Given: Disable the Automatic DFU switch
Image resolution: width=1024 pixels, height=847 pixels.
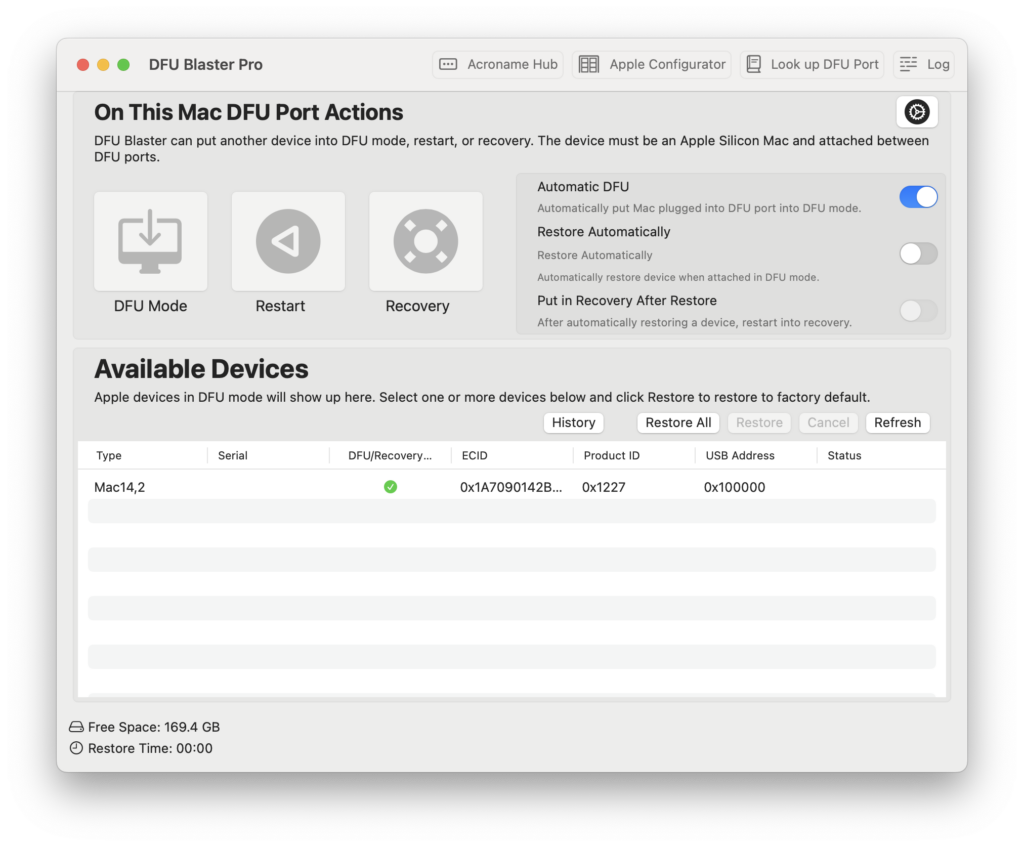Looking at the screenshot, I should pyautogui.click(x=918, y=197).
